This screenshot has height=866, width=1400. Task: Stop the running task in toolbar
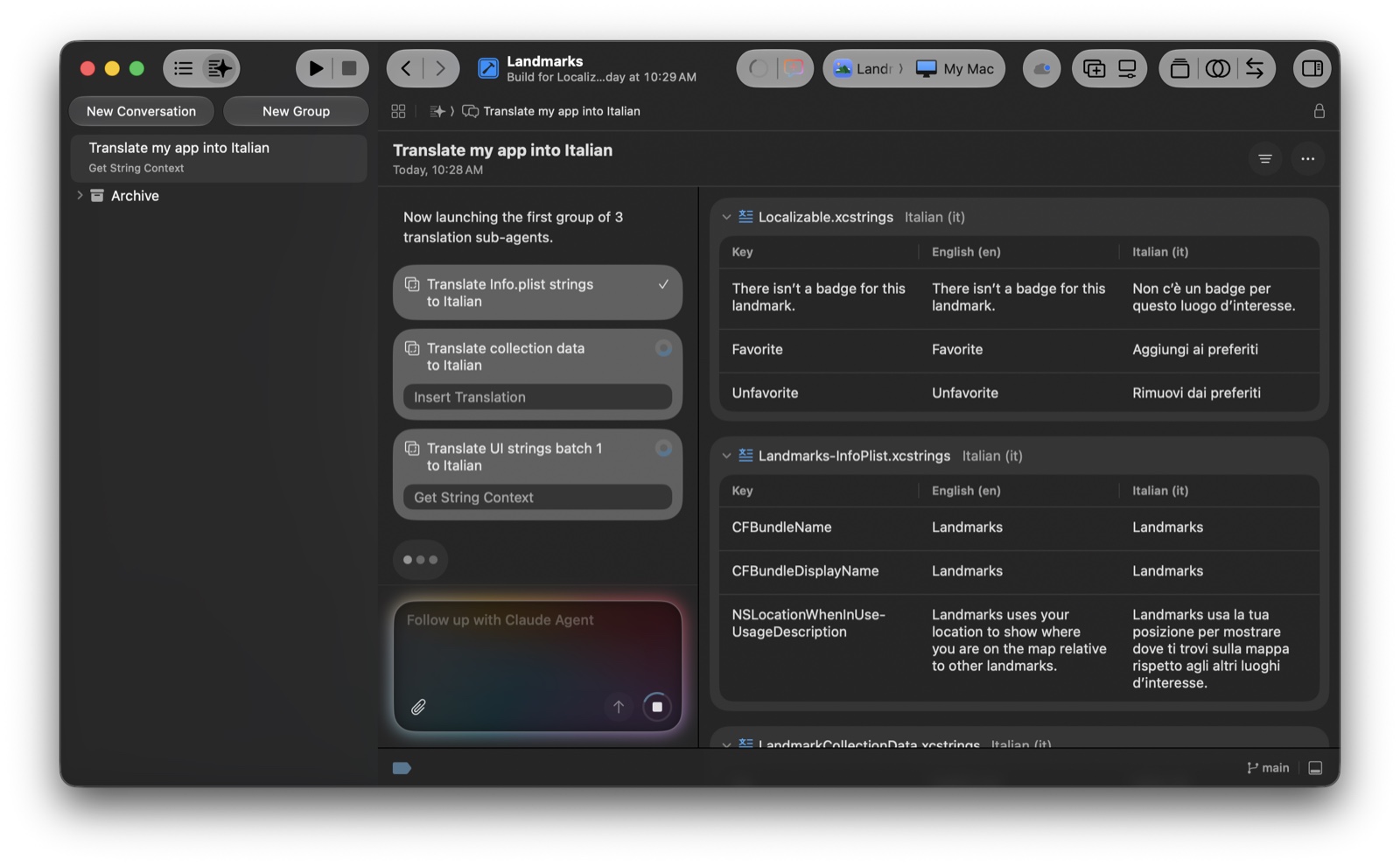pos(349,68)
